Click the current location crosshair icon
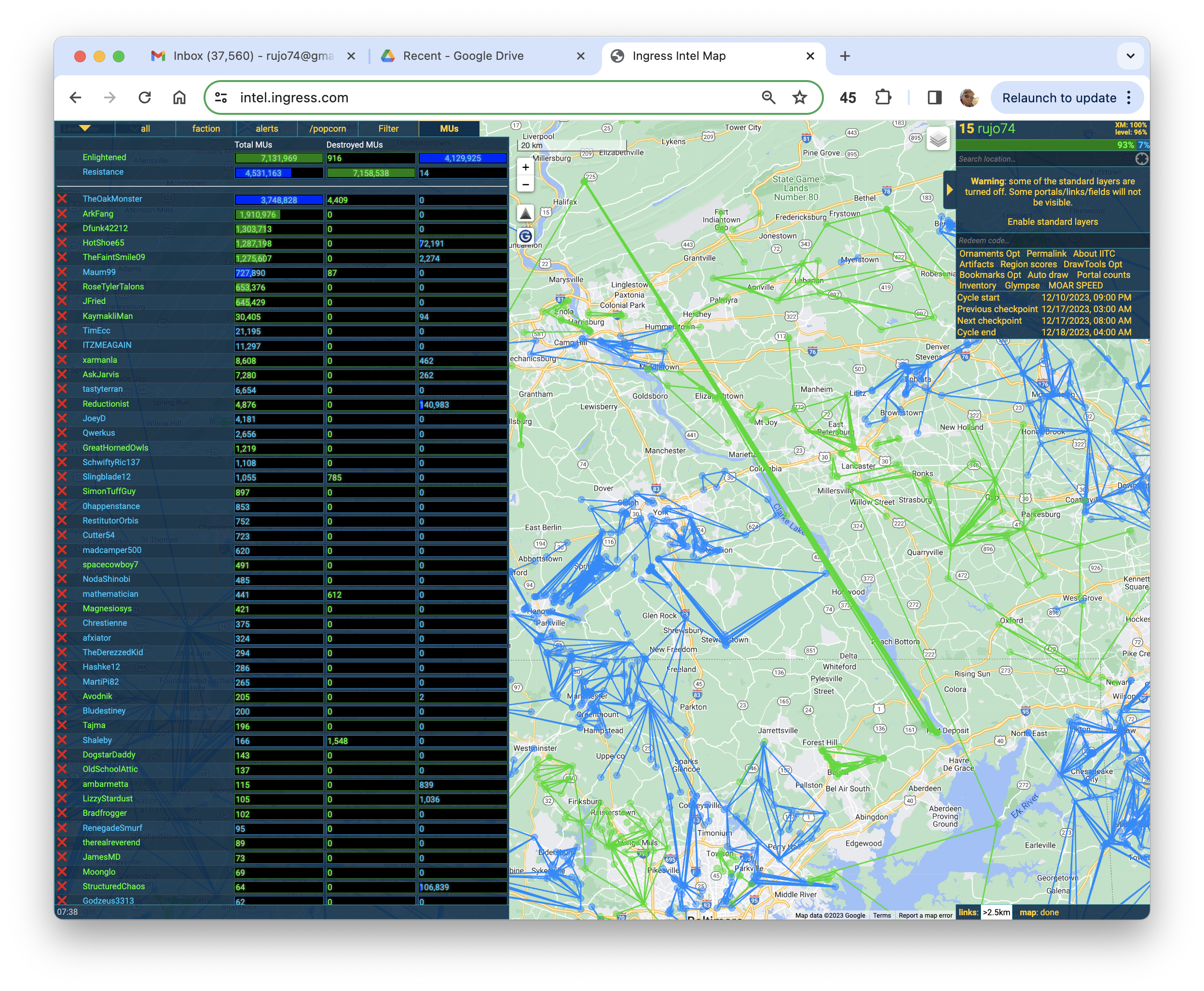This screenshot has width=1204, height=991. [1141, 159]
